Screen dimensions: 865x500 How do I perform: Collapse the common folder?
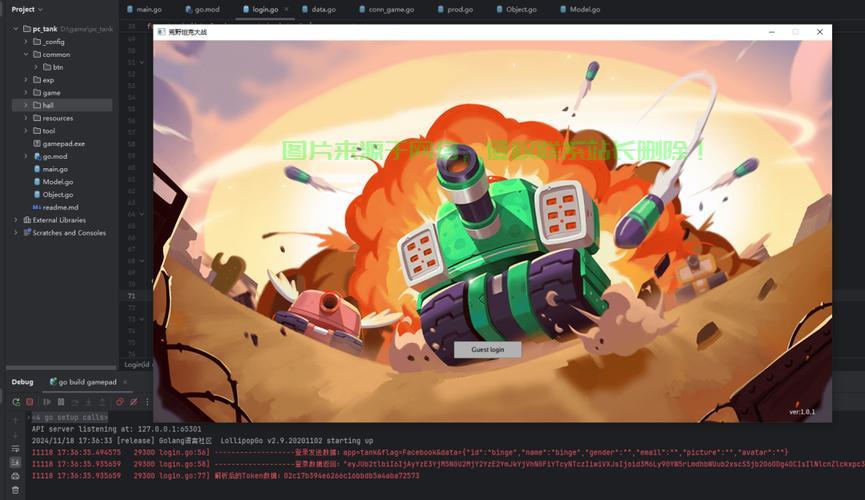click(x=25, y=54)
